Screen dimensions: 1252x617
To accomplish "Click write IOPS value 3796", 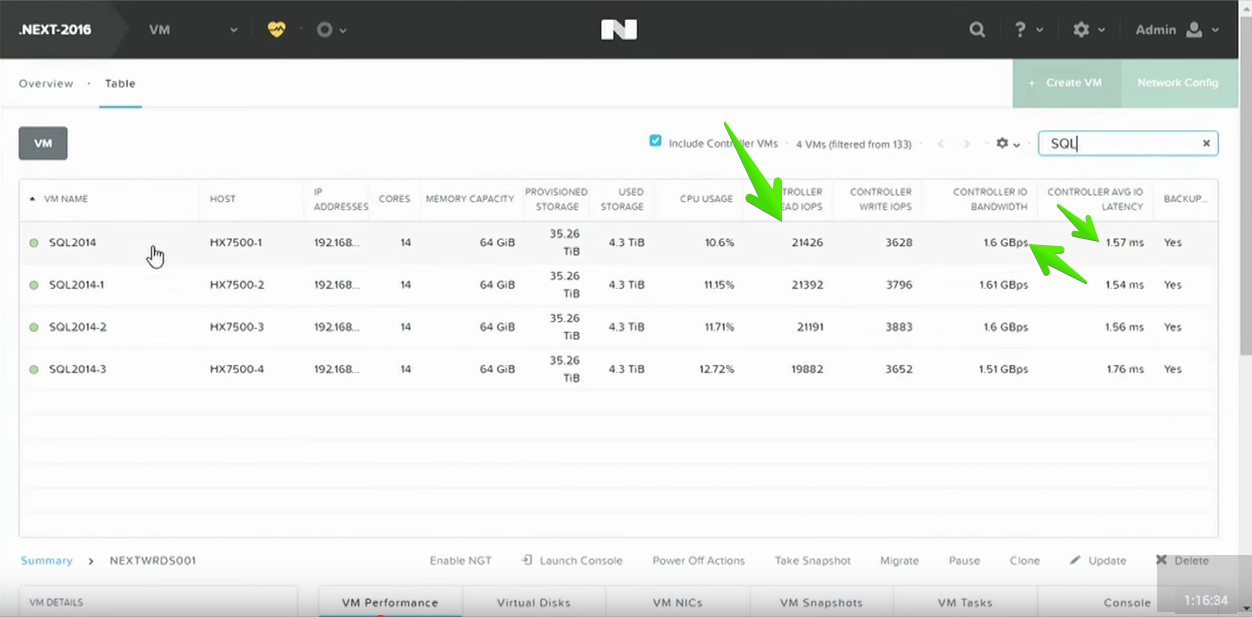I will 899,285.
